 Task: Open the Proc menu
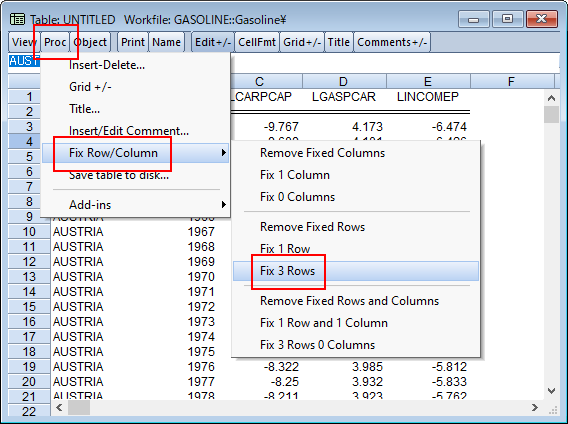pos(55,42)
